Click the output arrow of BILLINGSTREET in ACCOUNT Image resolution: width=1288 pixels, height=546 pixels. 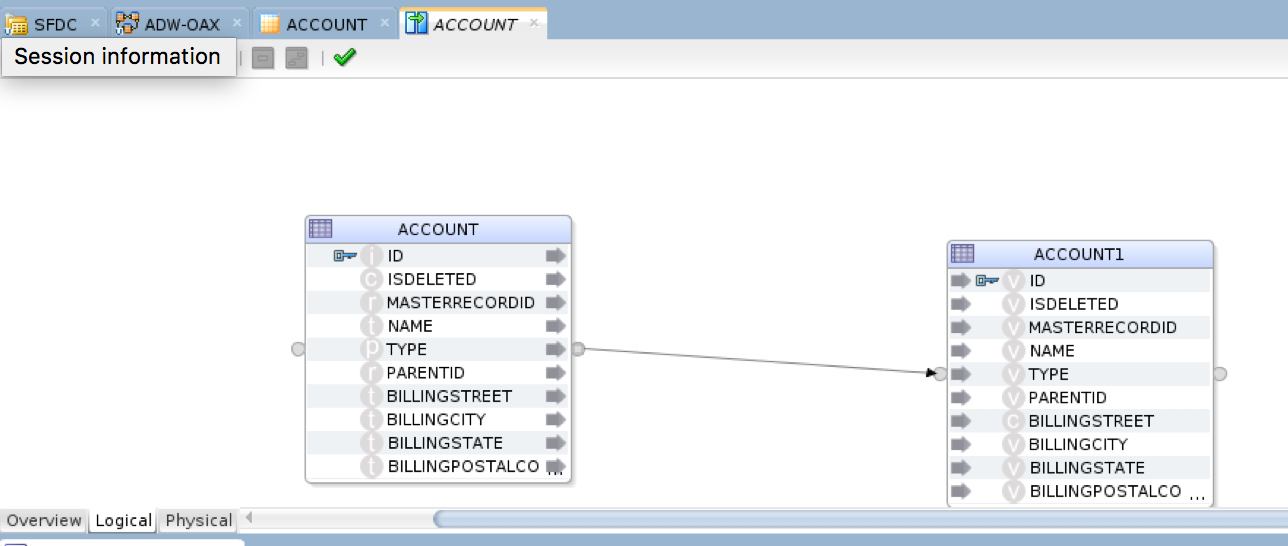[x=556, y=396]
